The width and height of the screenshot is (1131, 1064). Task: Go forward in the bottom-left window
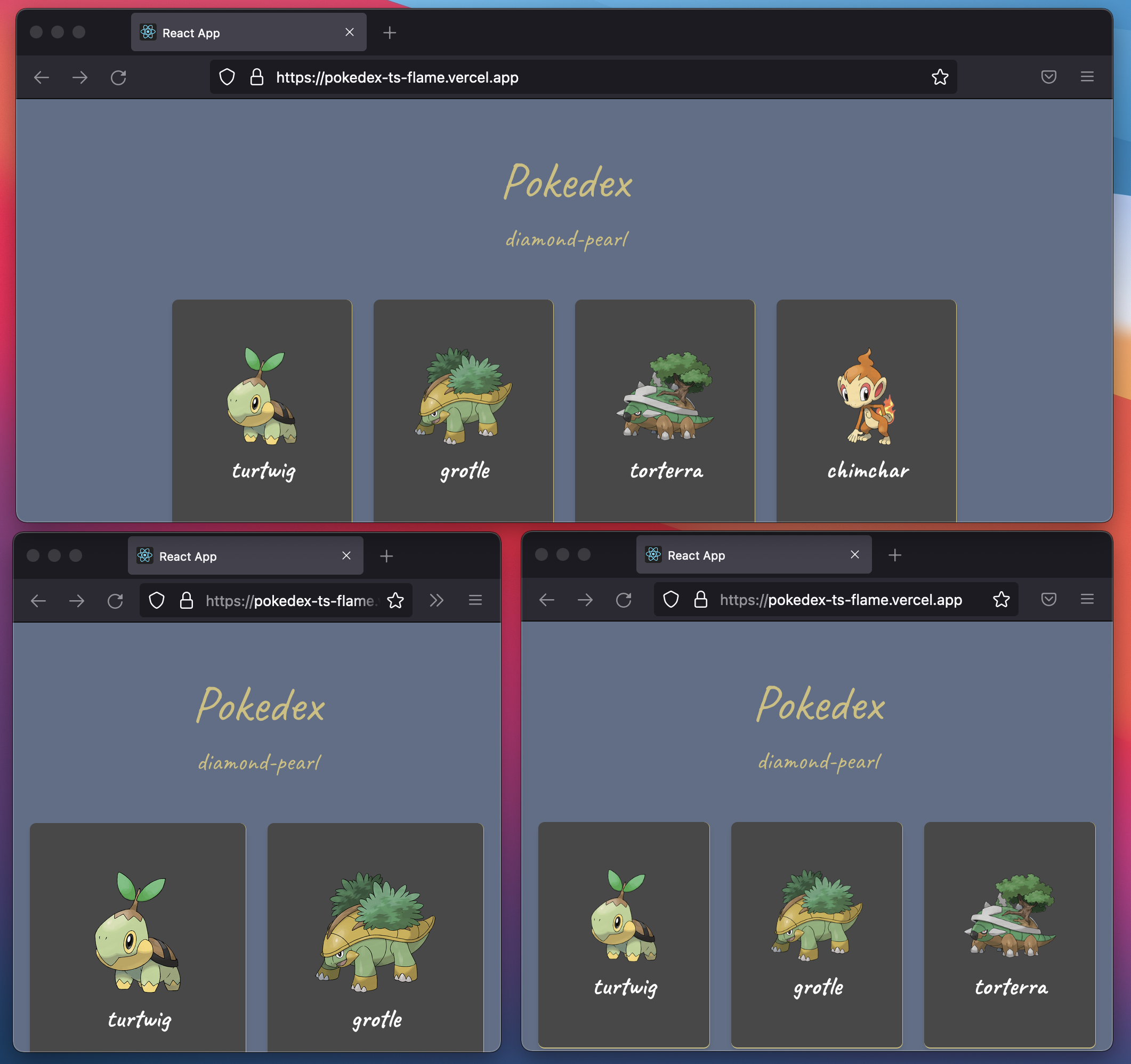coord(77,601)
